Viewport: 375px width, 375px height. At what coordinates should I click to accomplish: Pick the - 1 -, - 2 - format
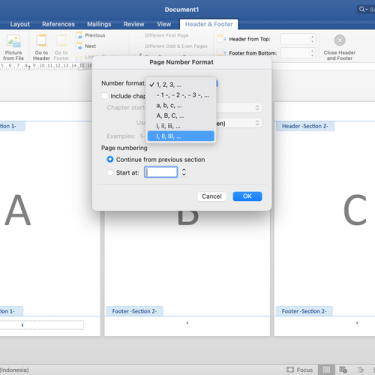click(x=181, y=95)
